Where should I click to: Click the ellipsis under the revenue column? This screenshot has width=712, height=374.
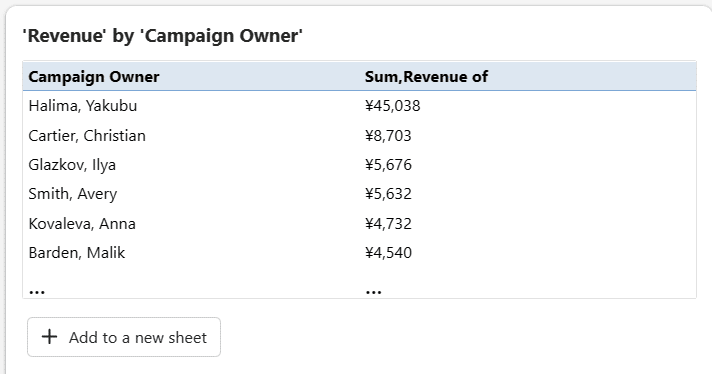click(373, 292)
